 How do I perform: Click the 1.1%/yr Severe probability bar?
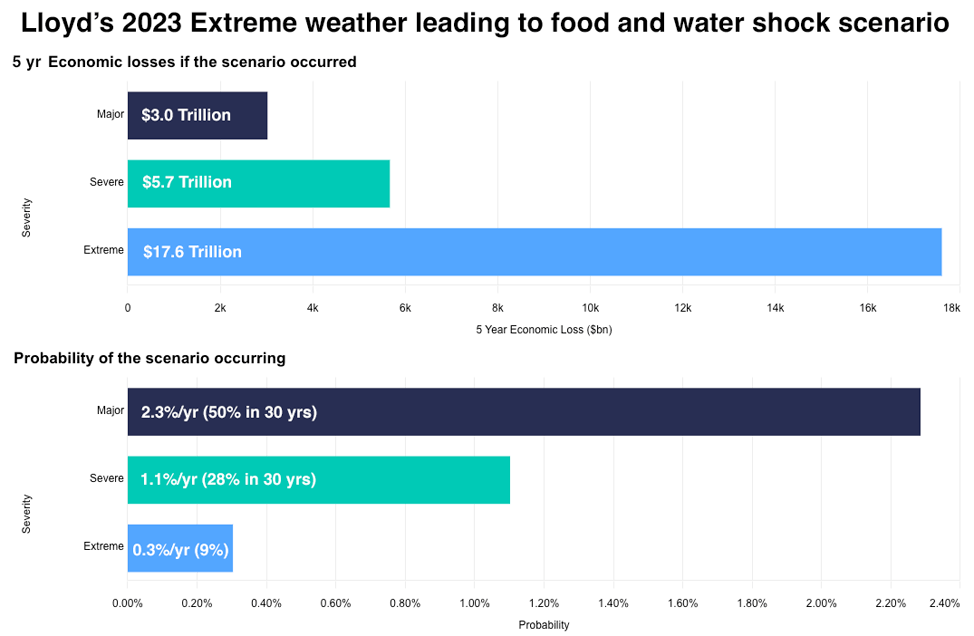click(x=318, y=480)
